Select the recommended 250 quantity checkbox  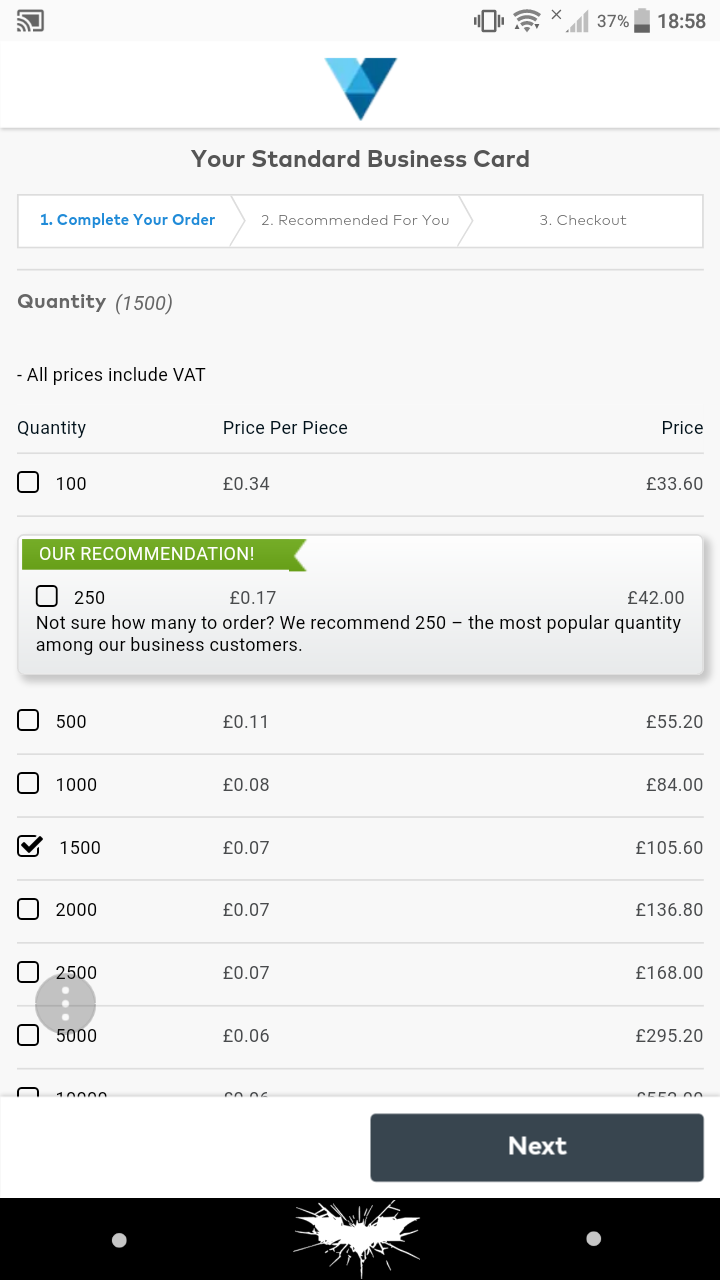(x=47, y=596)
